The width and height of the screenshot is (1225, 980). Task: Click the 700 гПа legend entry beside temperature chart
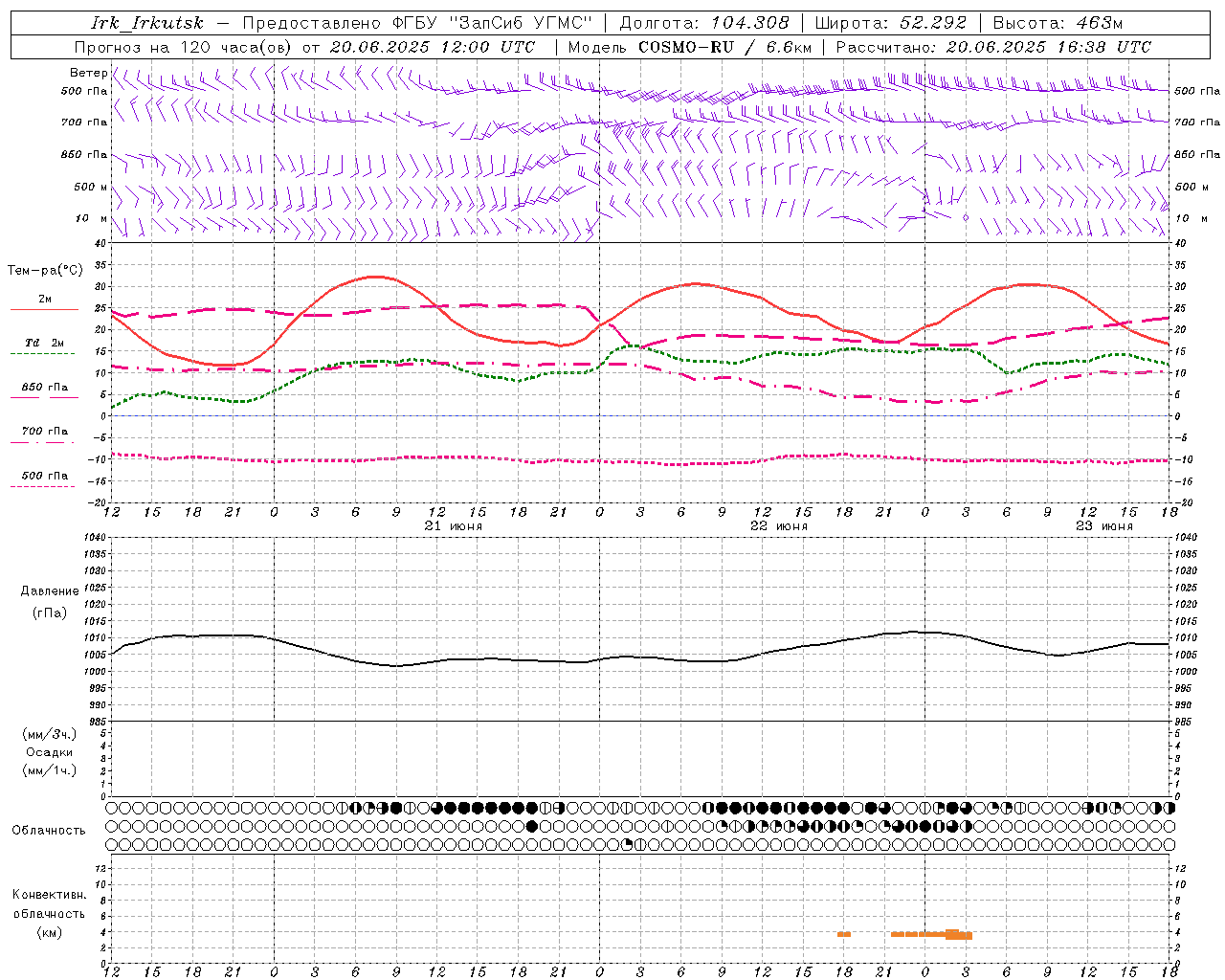pyautogui.click(x=44, y=432)
